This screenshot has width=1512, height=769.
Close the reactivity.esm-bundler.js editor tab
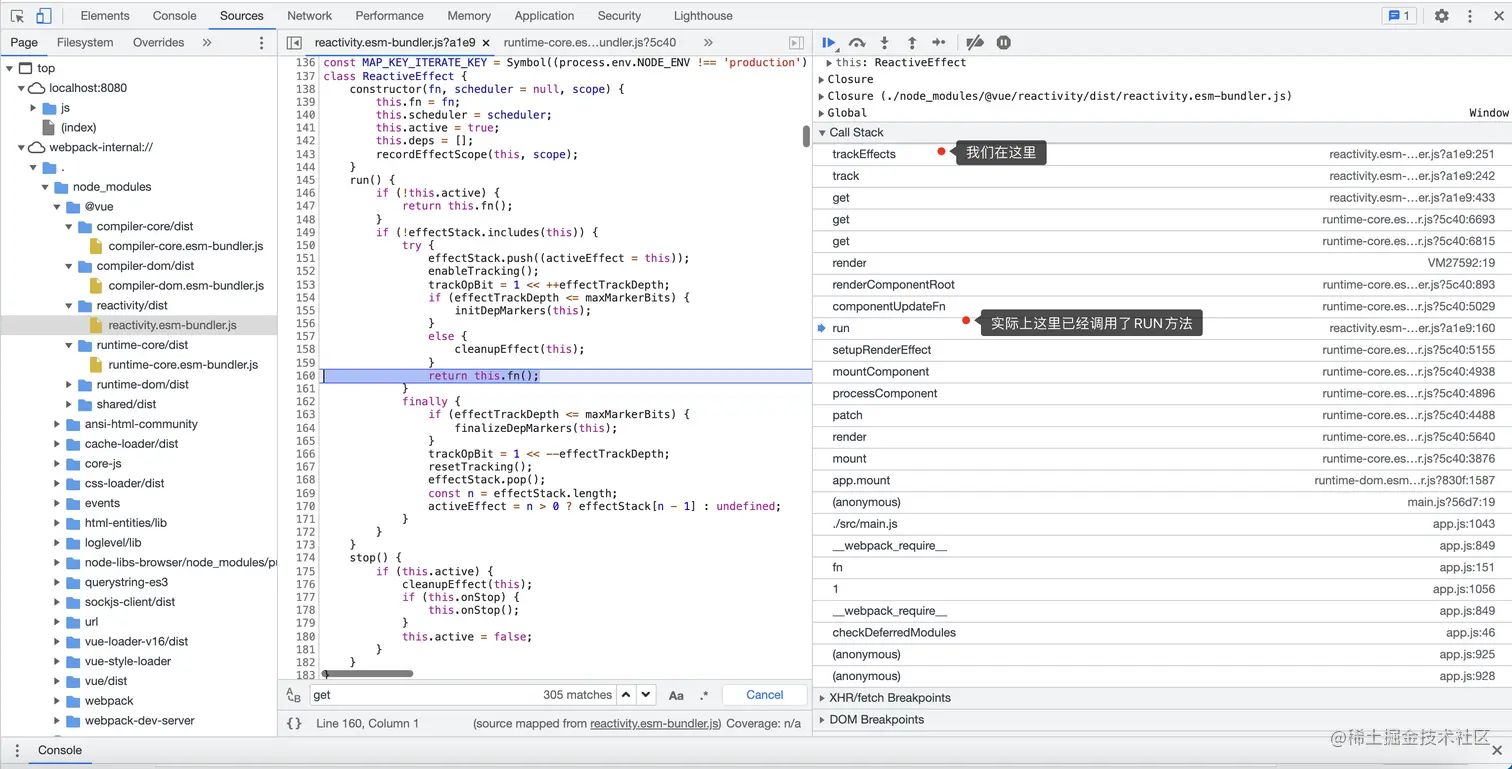pos(486,43)
